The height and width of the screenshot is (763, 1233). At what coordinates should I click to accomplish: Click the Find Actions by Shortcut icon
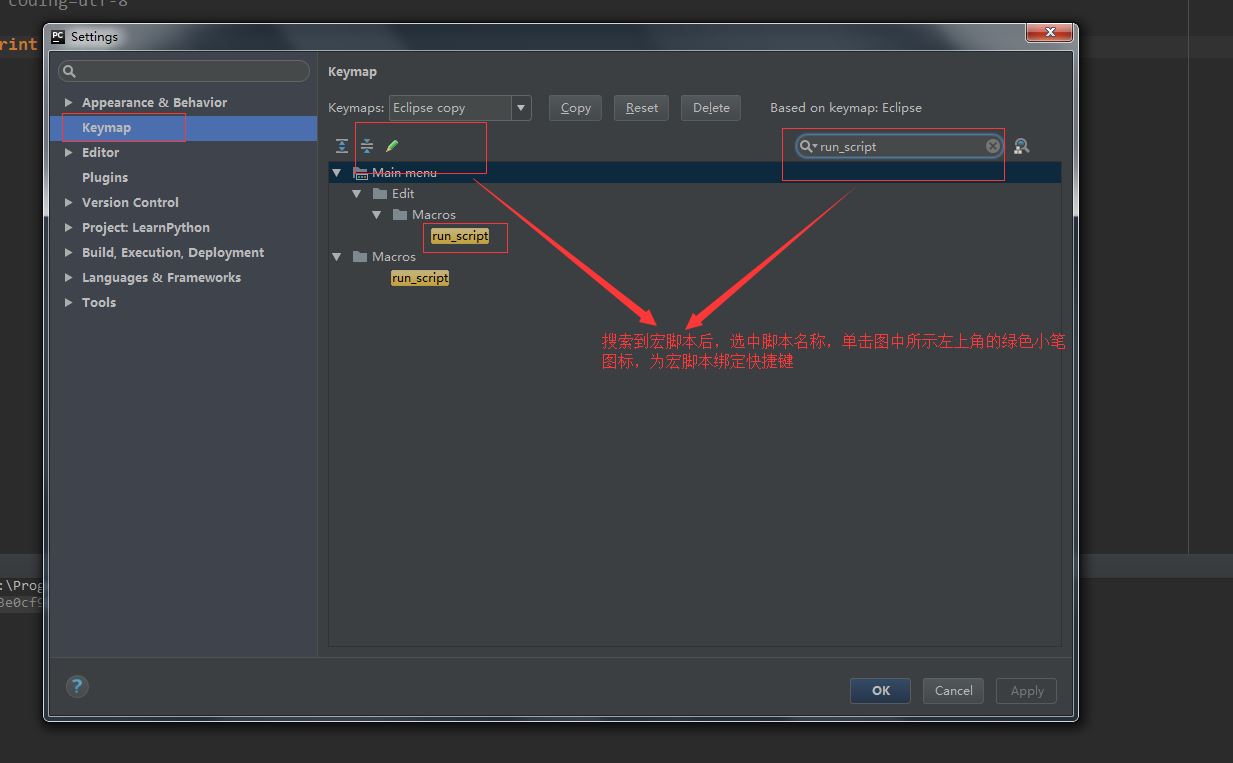(x=1021, y=146)
